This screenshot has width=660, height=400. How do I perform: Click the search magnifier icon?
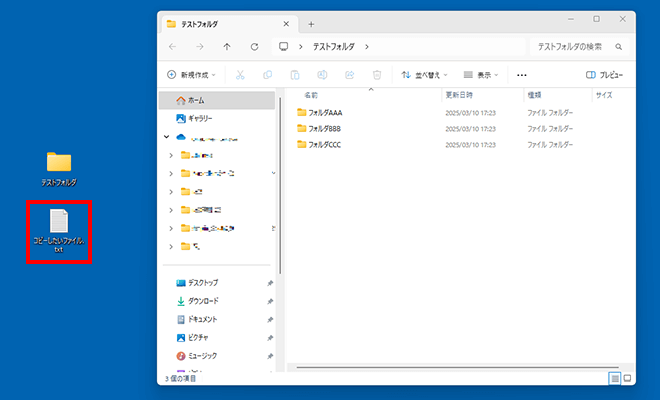click(x=618, y=47)
